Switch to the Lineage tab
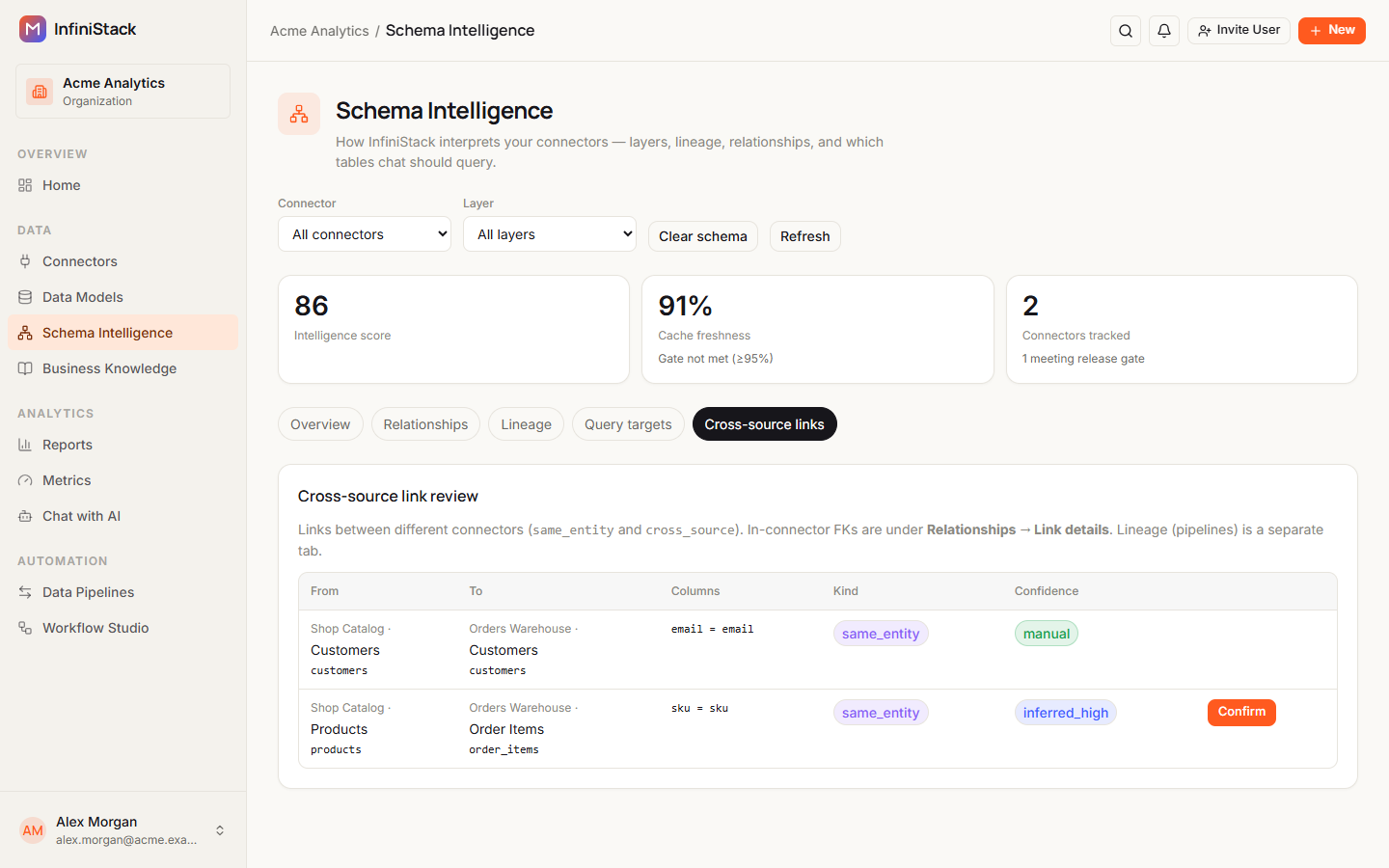Screen dimensions: 1389x868 click(526, 424)
